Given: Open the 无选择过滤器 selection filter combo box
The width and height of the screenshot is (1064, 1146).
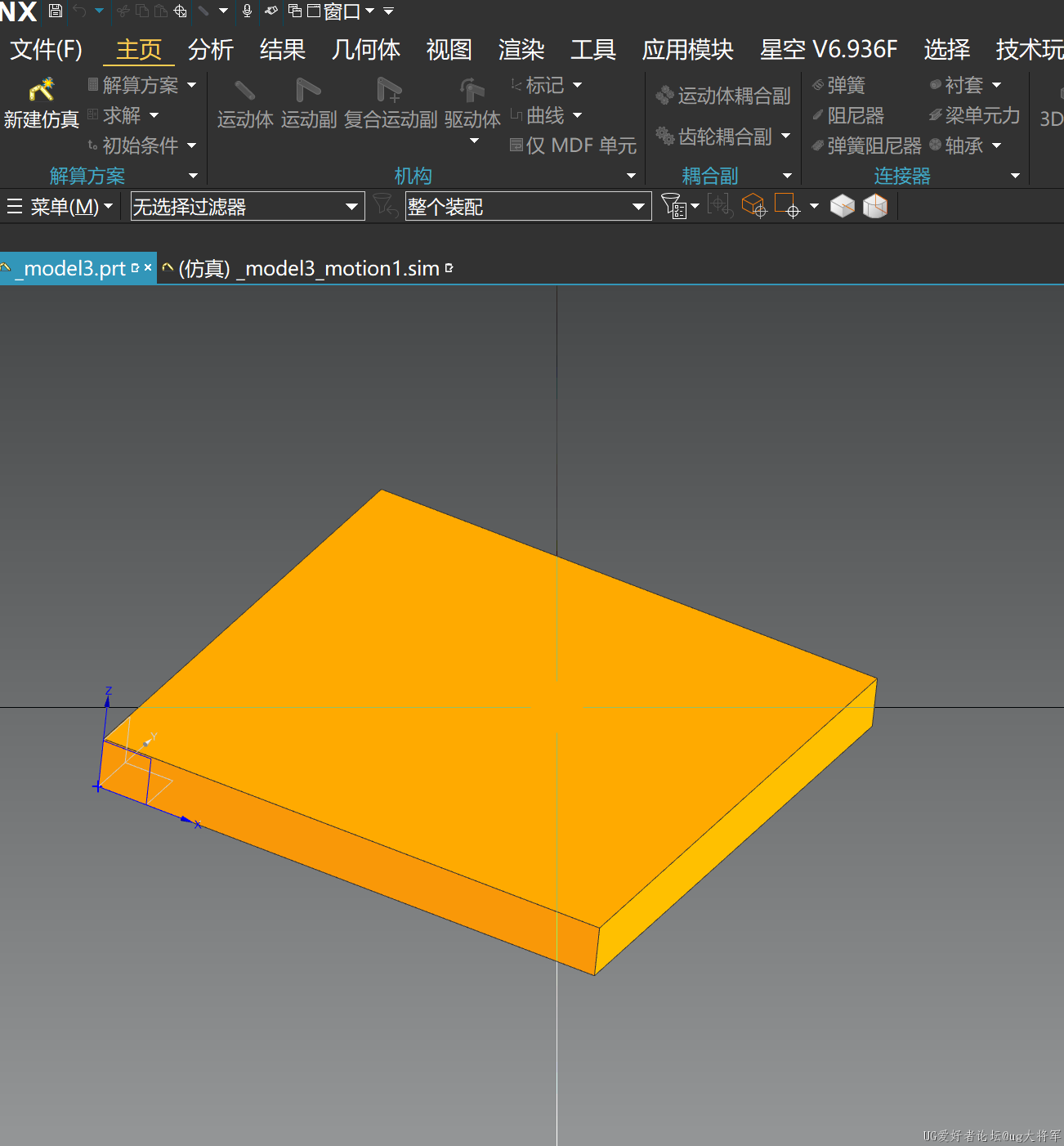Looking at the screenshot, I should [248, 207].
